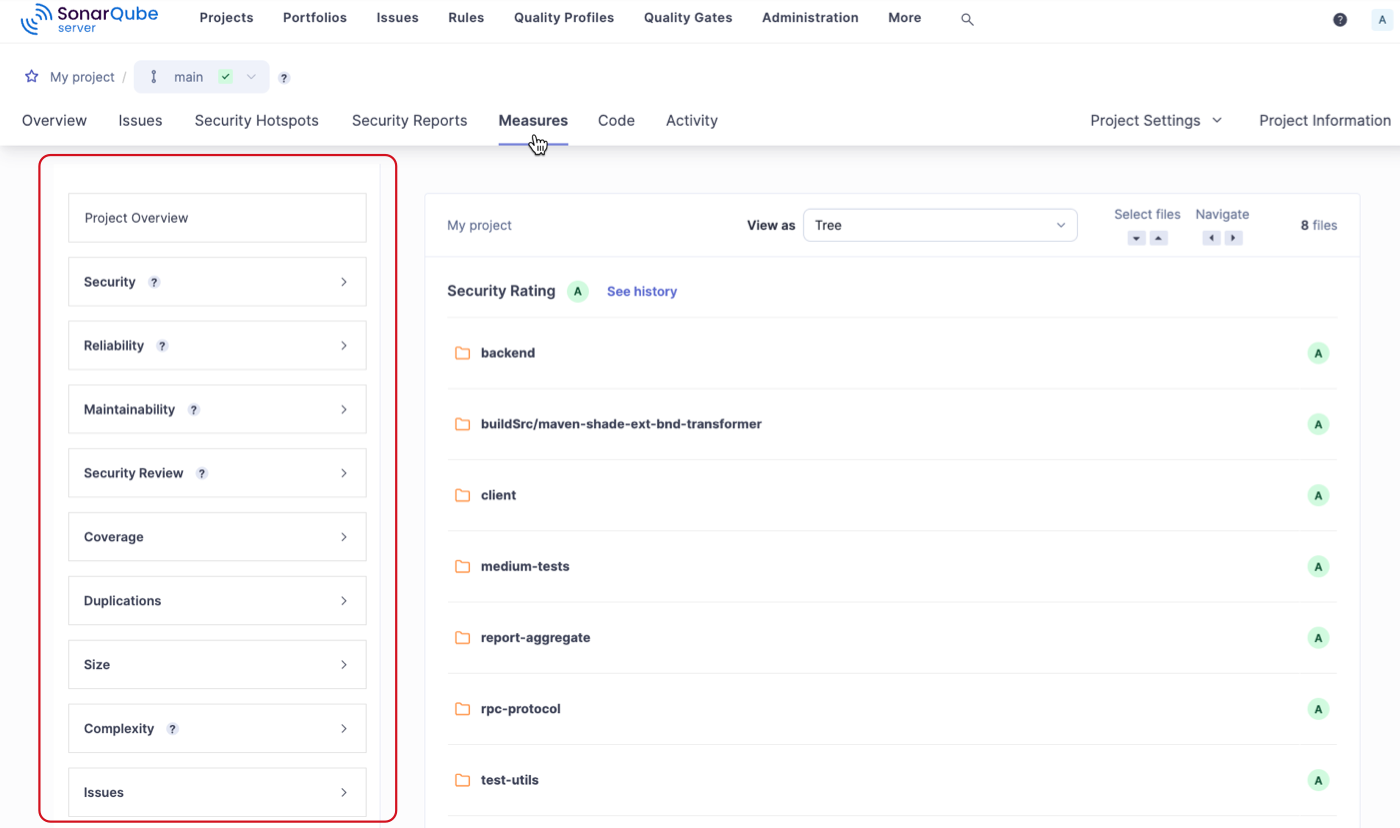Viewport: 1400px width, 828px height.
Task: Open the Quality Gates menu item
Action: [x=687, y=17]
